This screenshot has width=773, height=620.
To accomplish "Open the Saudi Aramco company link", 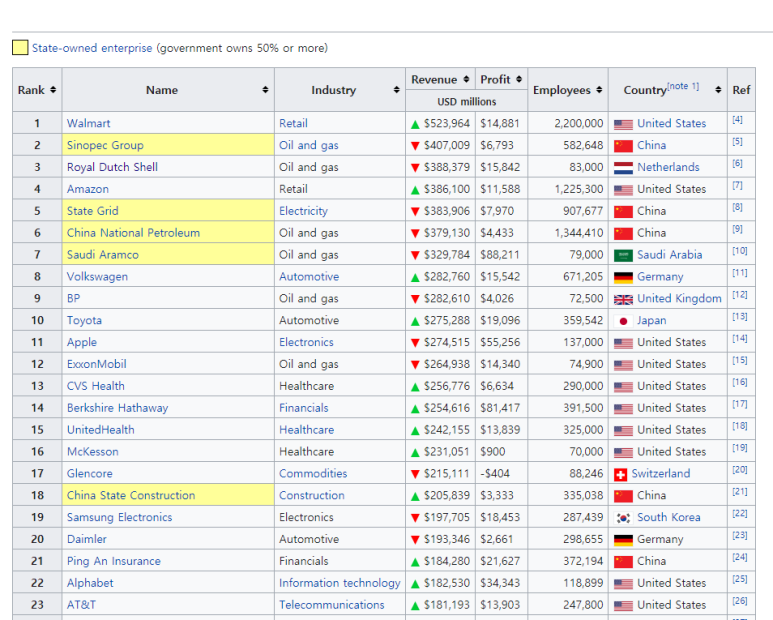I will (103, 254).
